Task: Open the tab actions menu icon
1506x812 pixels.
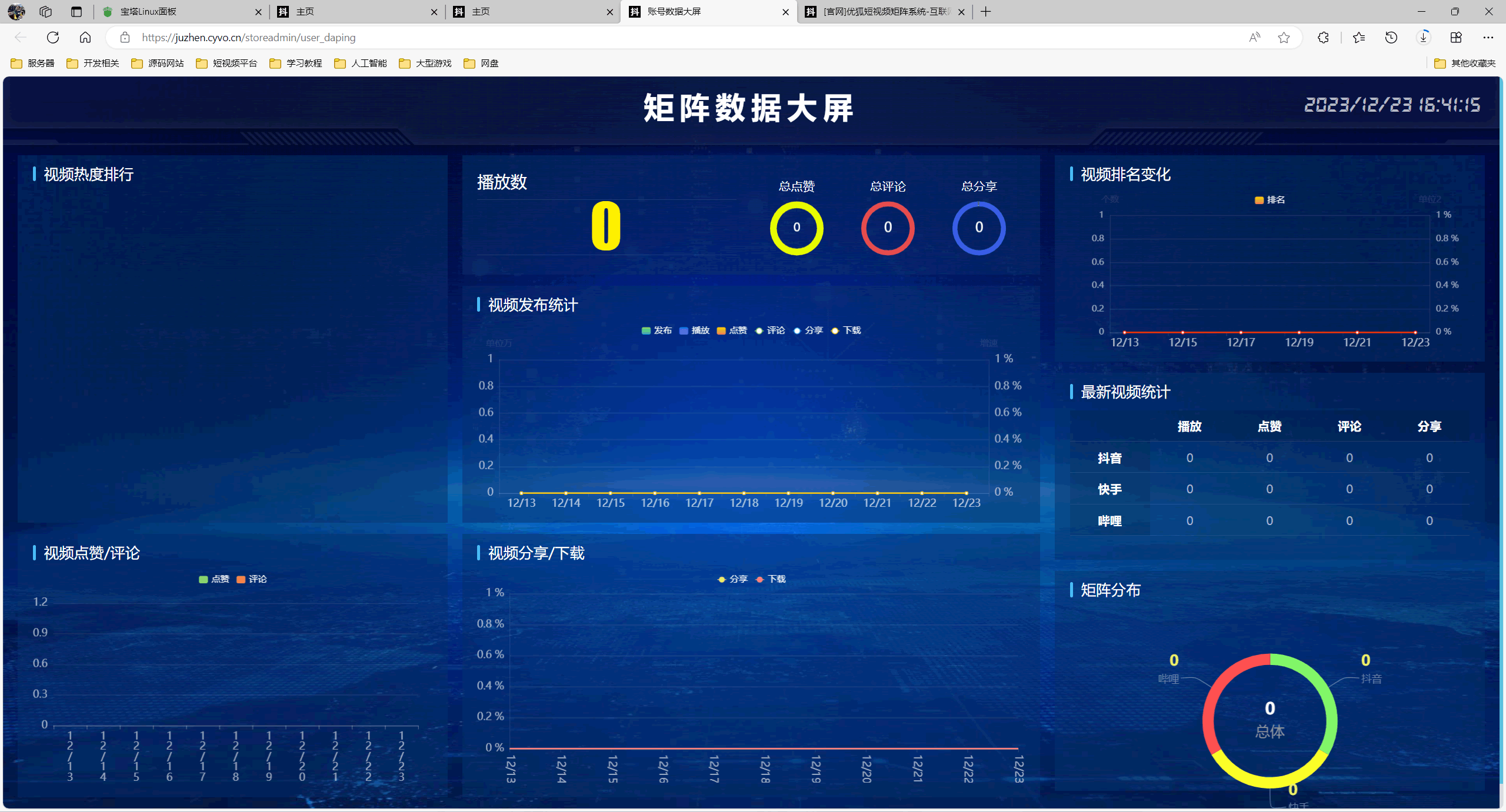Action: click(x=76, y=12)
